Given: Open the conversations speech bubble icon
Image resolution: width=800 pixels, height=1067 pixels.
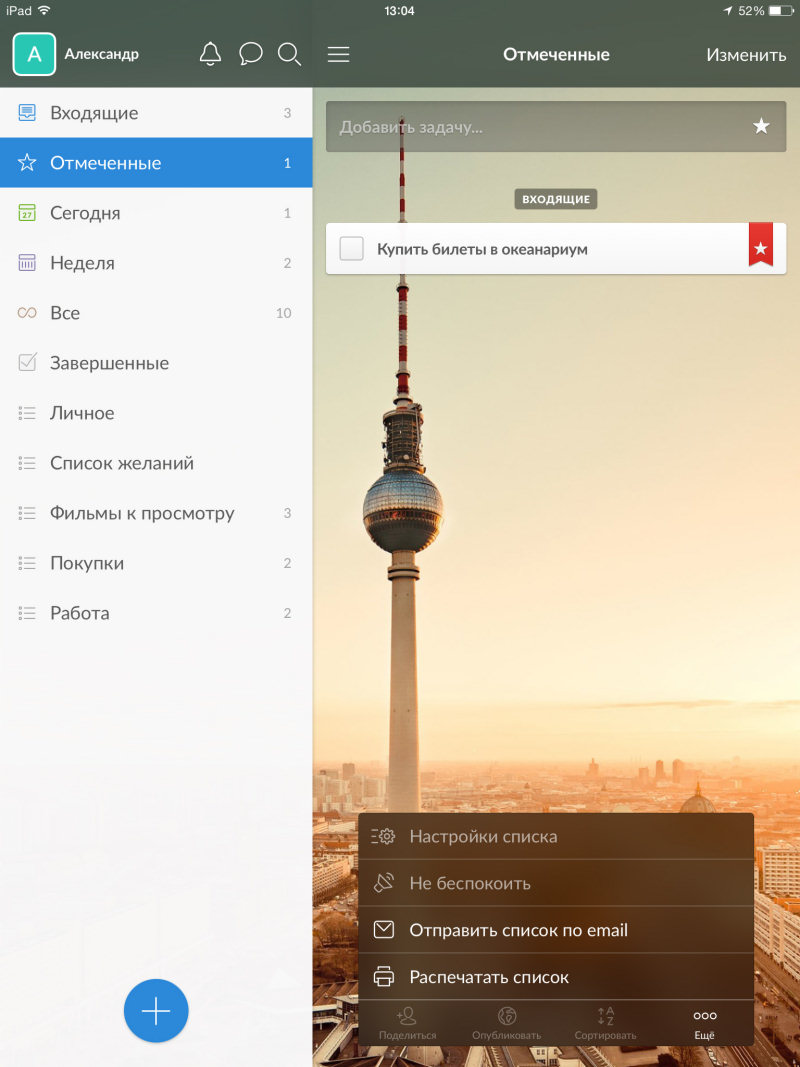Looking at the screenshot, I should point(251,54).
